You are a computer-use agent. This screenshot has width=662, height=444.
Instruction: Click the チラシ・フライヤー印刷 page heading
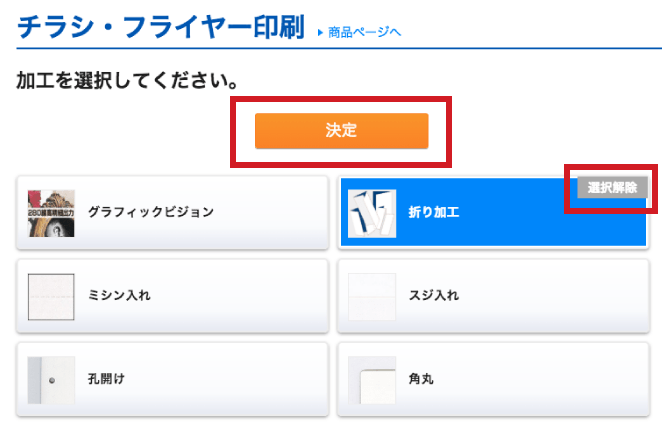[x=160, y=27]
